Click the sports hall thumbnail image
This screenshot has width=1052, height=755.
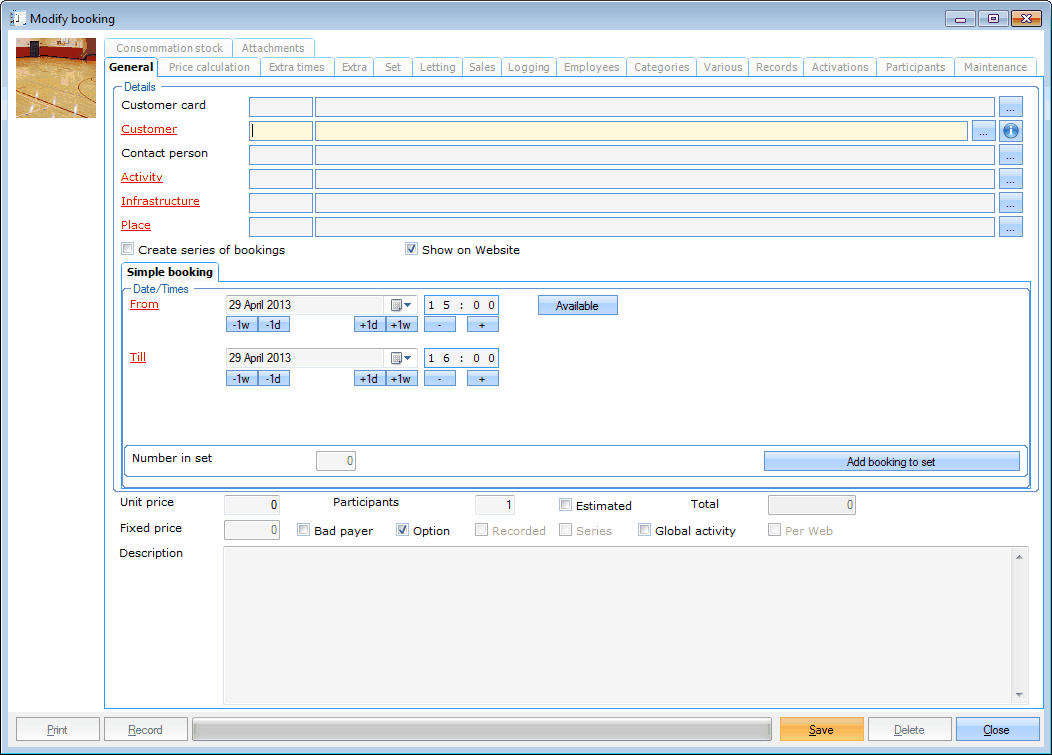click(56, 78)
